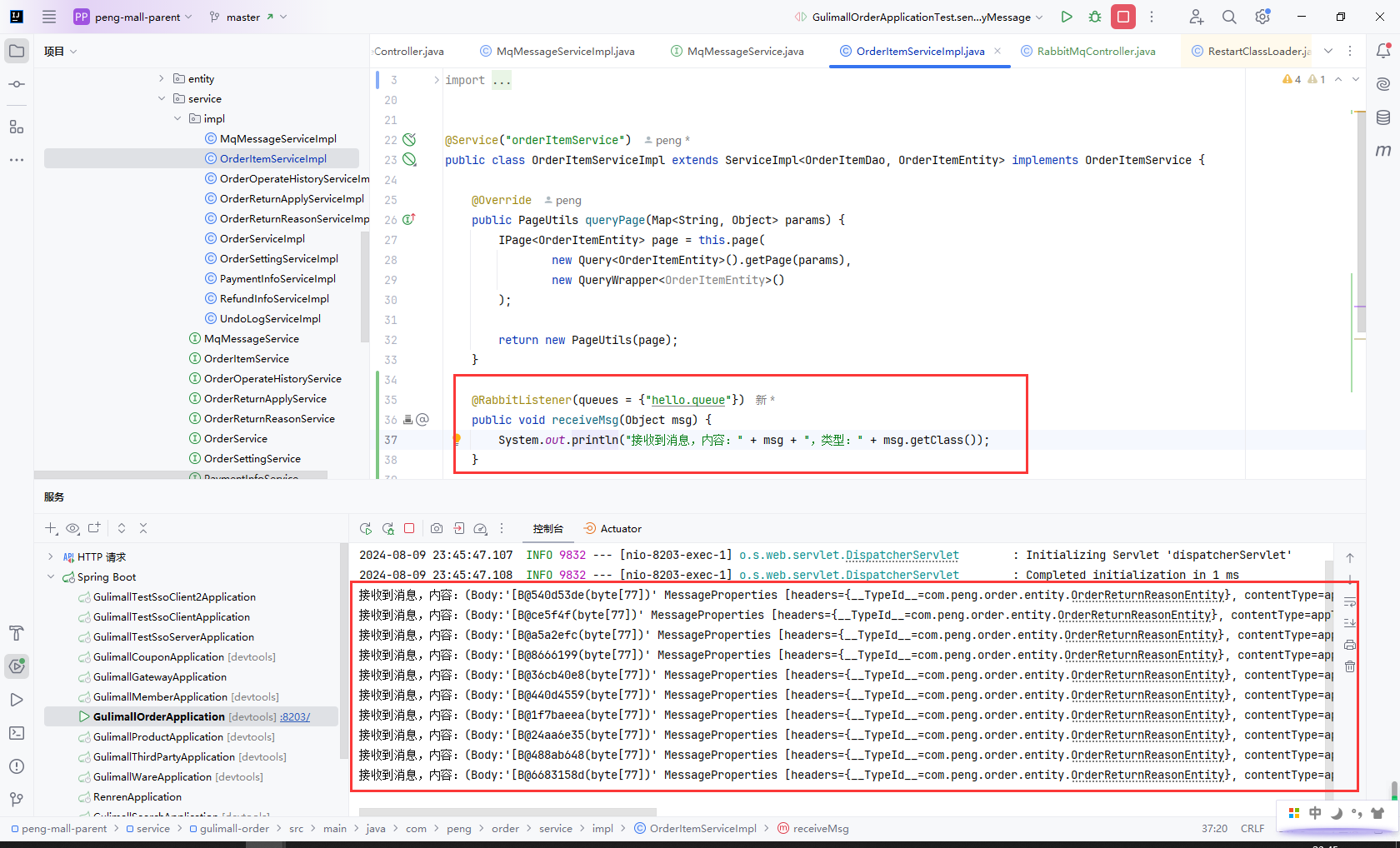The height and width of the screenshot is (848, 1400).
Task: Click CRLF line separator in status bar
Action: [x=1252, y=828]
